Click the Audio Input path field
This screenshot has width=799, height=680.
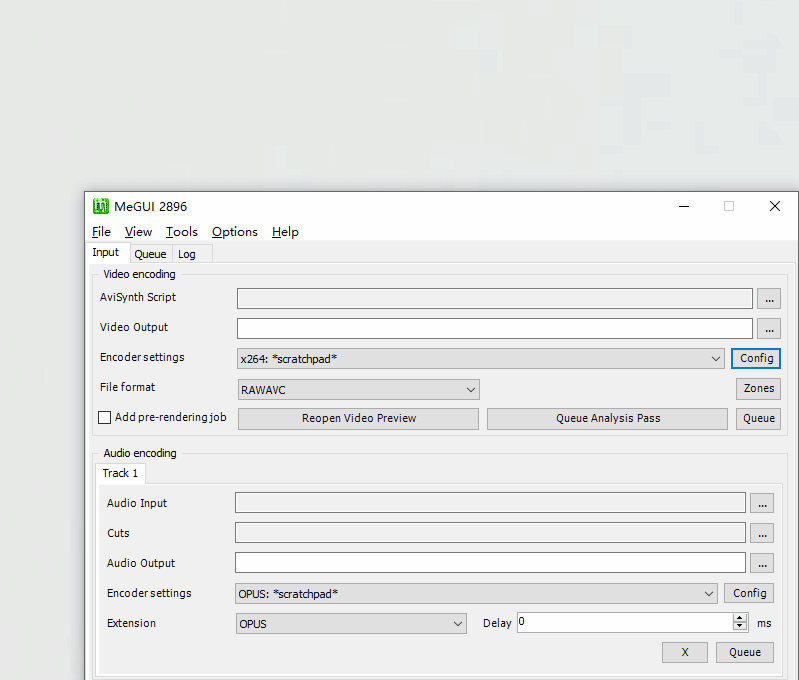(x=490, y=503)
